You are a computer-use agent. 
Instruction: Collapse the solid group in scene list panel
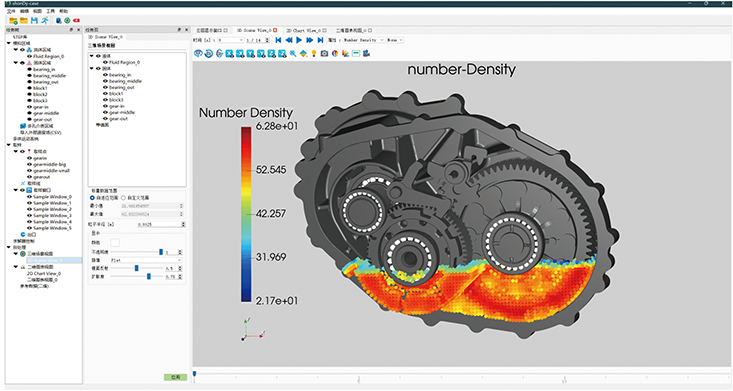(x=92, y=68)
